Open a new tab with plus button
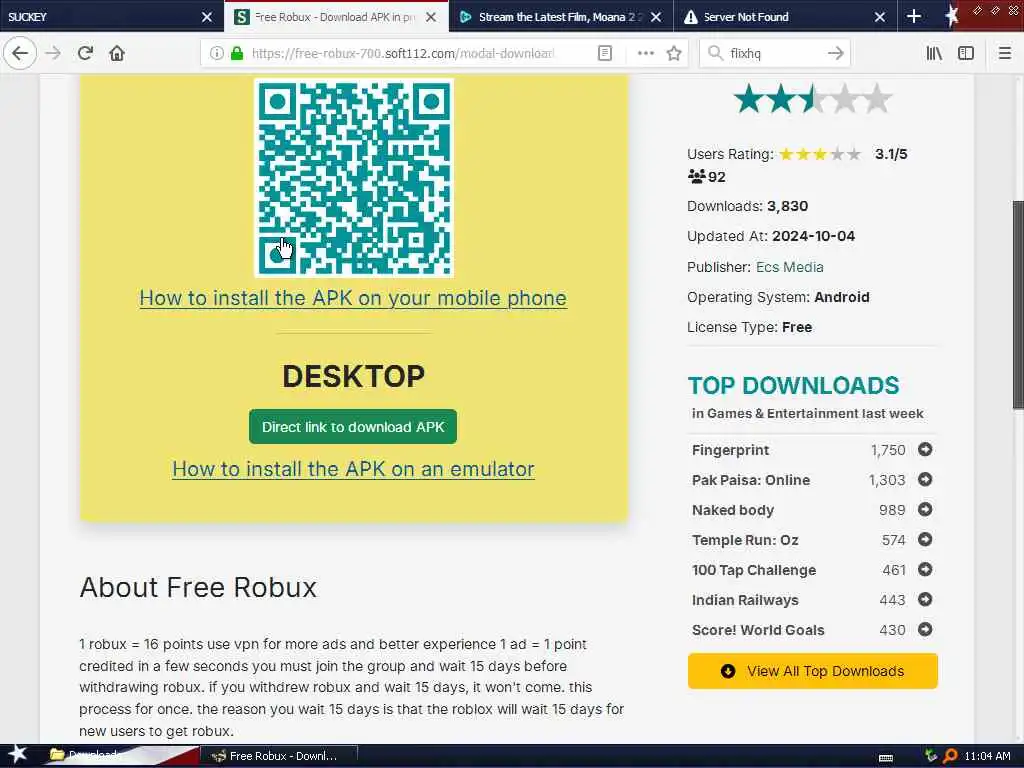The image size is (1024, 768). (914, 16)
